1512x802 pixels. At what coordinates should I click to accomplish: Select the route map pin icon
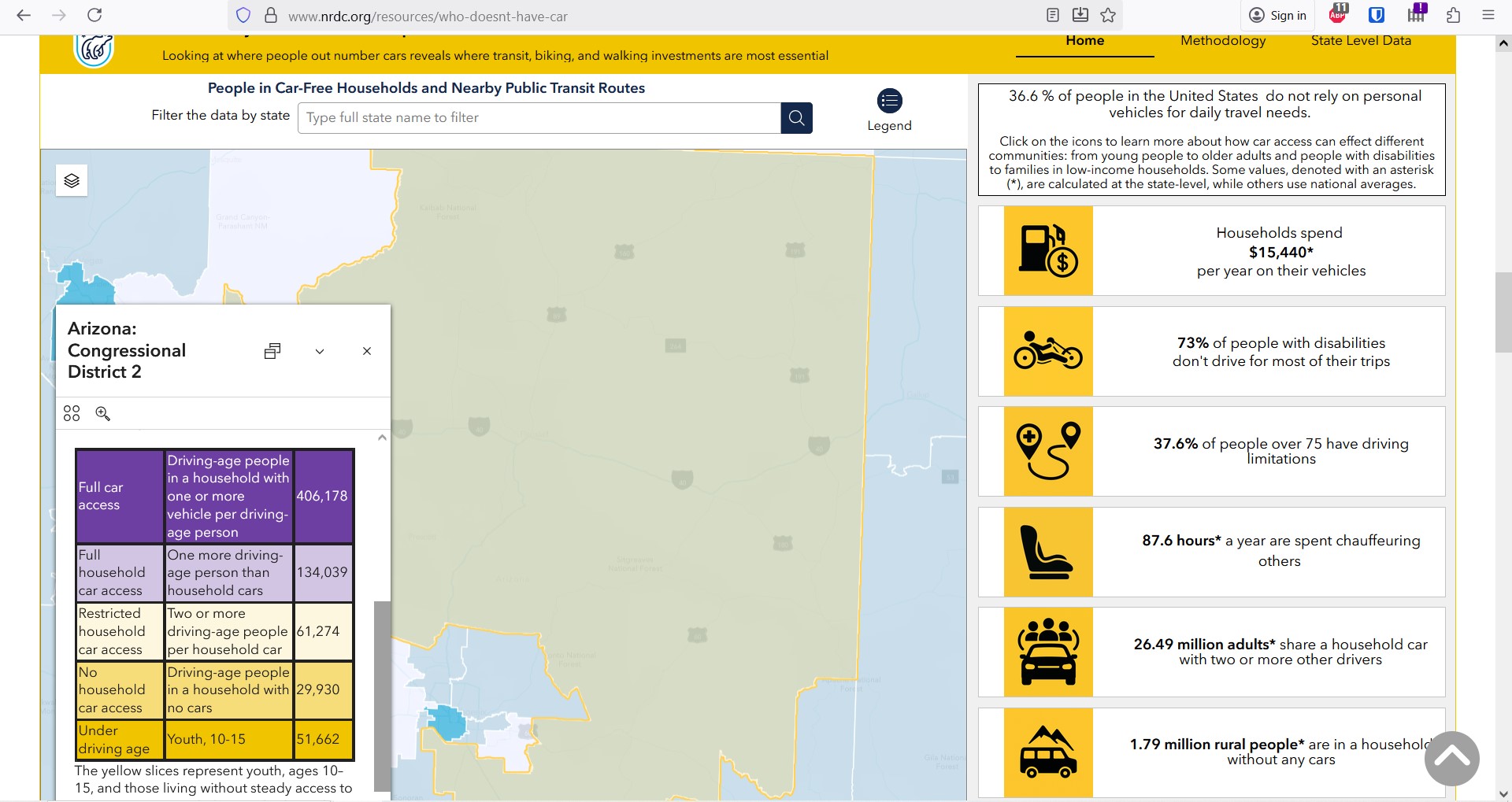pos(1048,452)
